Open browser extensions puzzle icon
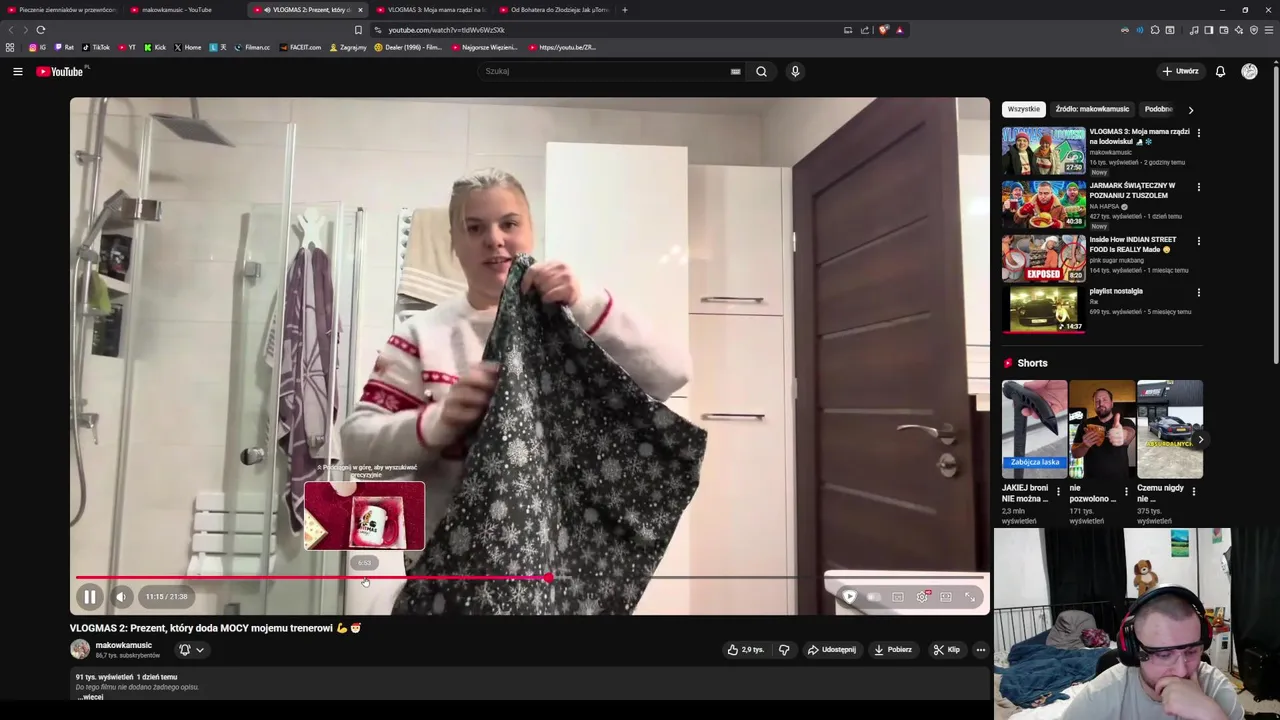 click(1155, 30)
